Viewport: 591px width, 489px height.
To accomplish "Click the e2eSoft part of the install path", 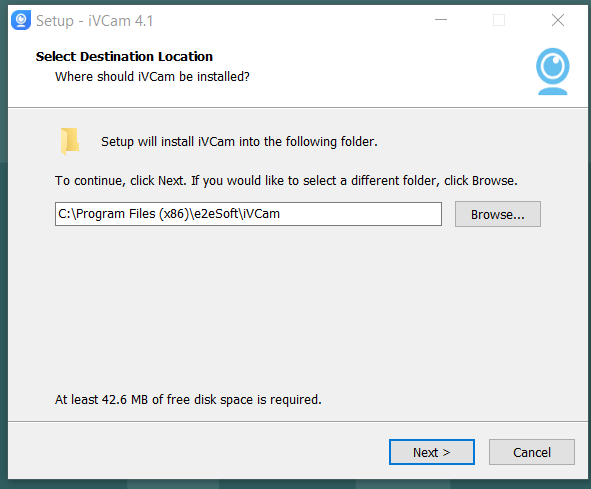I will click(x=216, y=214).
